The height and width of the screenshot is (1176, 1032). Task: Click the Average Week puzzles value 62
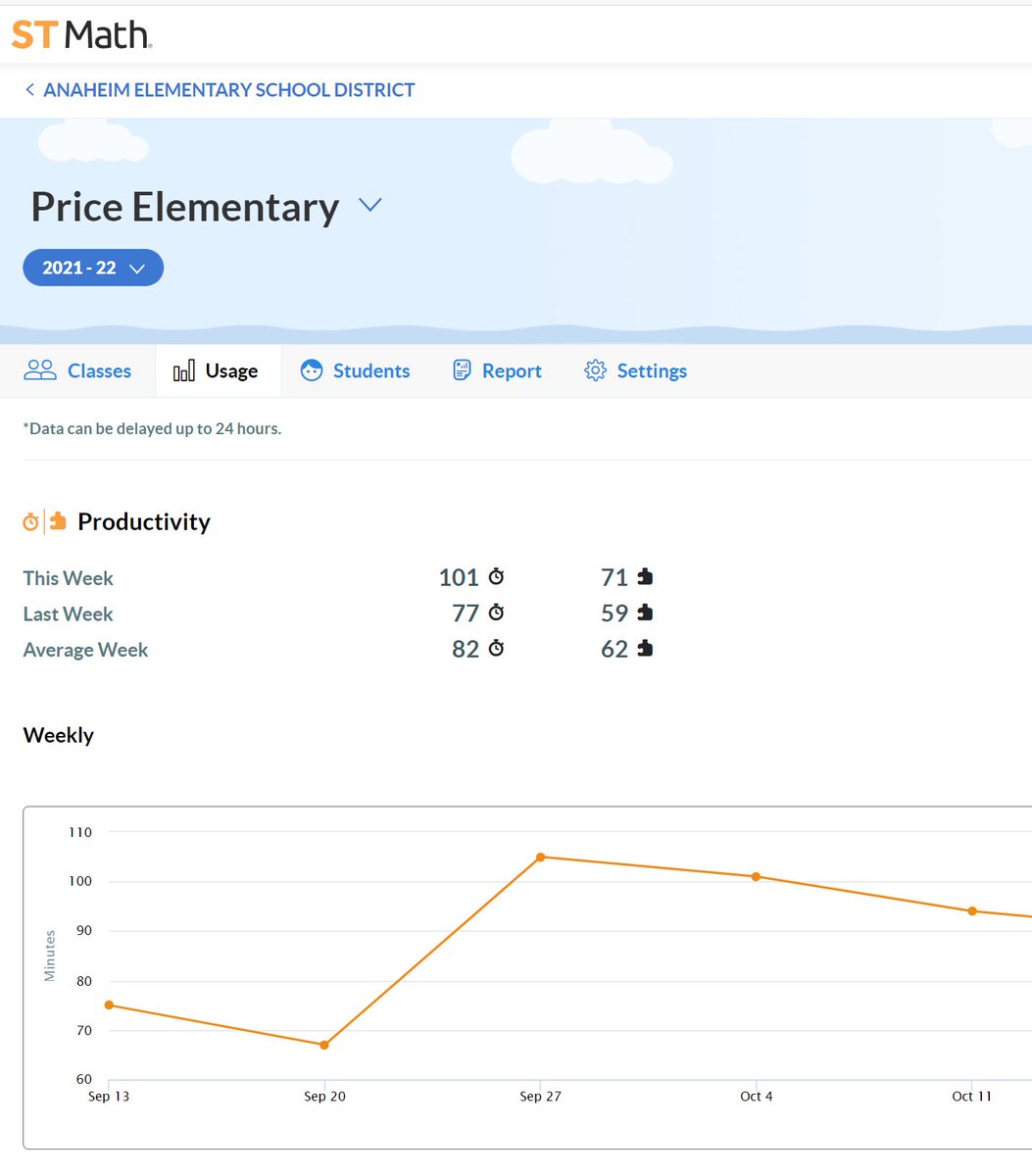click(614, 649)
